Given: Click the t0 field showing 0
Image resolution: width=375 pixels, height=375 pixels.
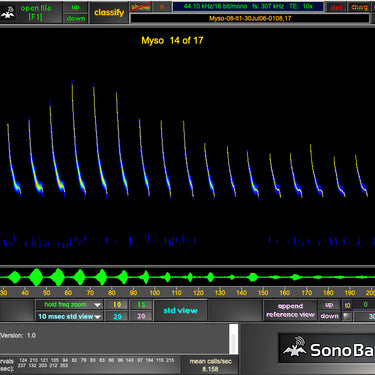Looking at the screenshot, I should point(364,305).
